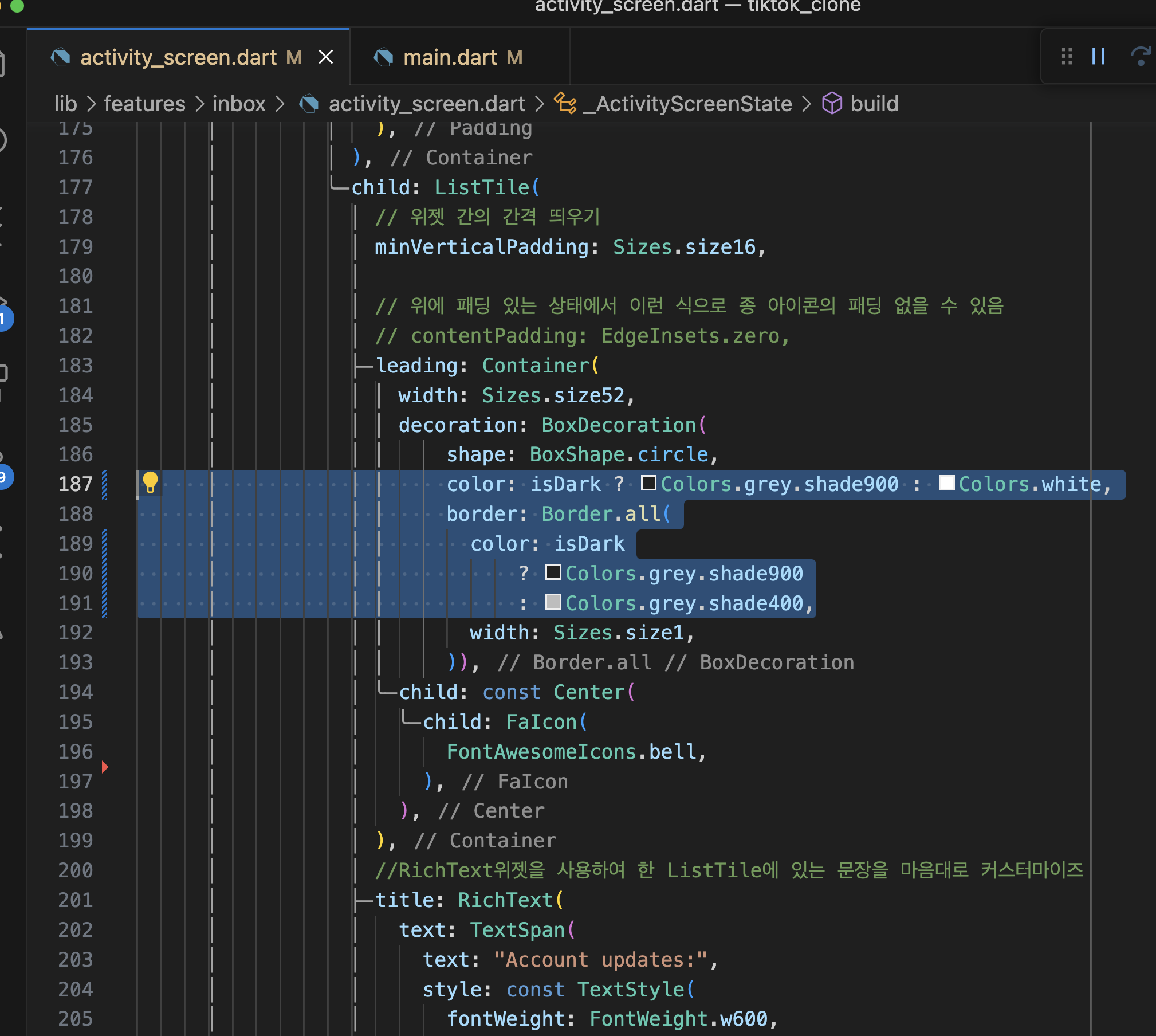
Task: Open the inbox breadcrumb folder
Action: coord(238,104)
